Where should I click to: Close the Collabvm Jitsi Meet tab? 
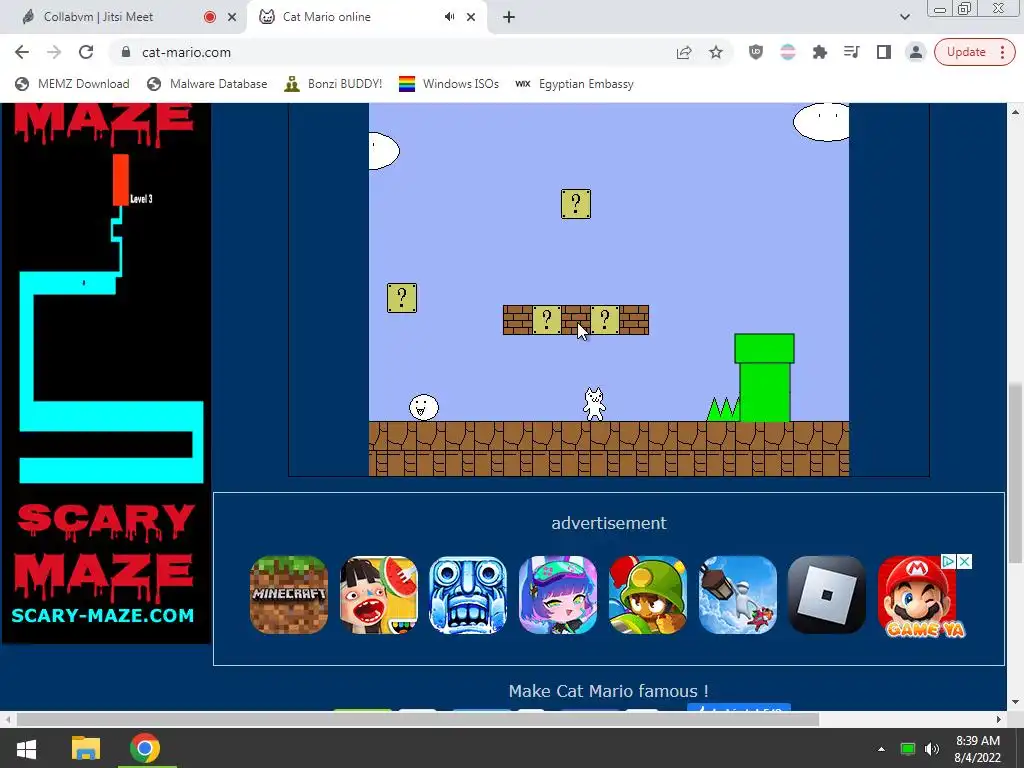(x=232, y=17)
